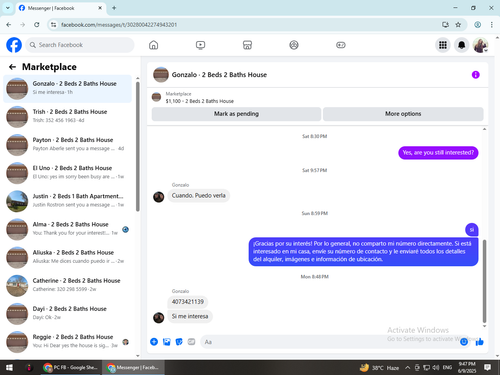The height and width of the screenshot is (375, 500).
Task: Open the taskbar clock and date
Action: 467,367
